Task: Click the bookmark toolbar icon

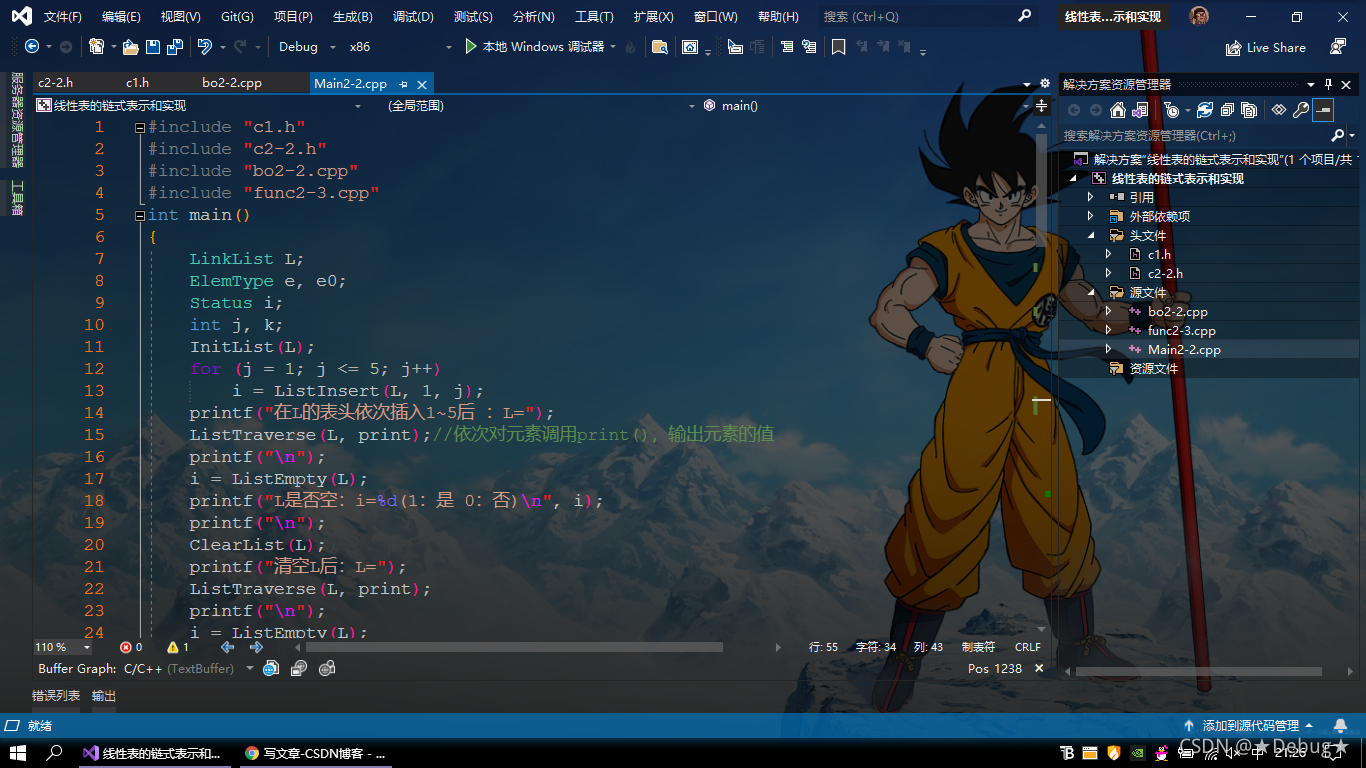Action: point(838,47)
